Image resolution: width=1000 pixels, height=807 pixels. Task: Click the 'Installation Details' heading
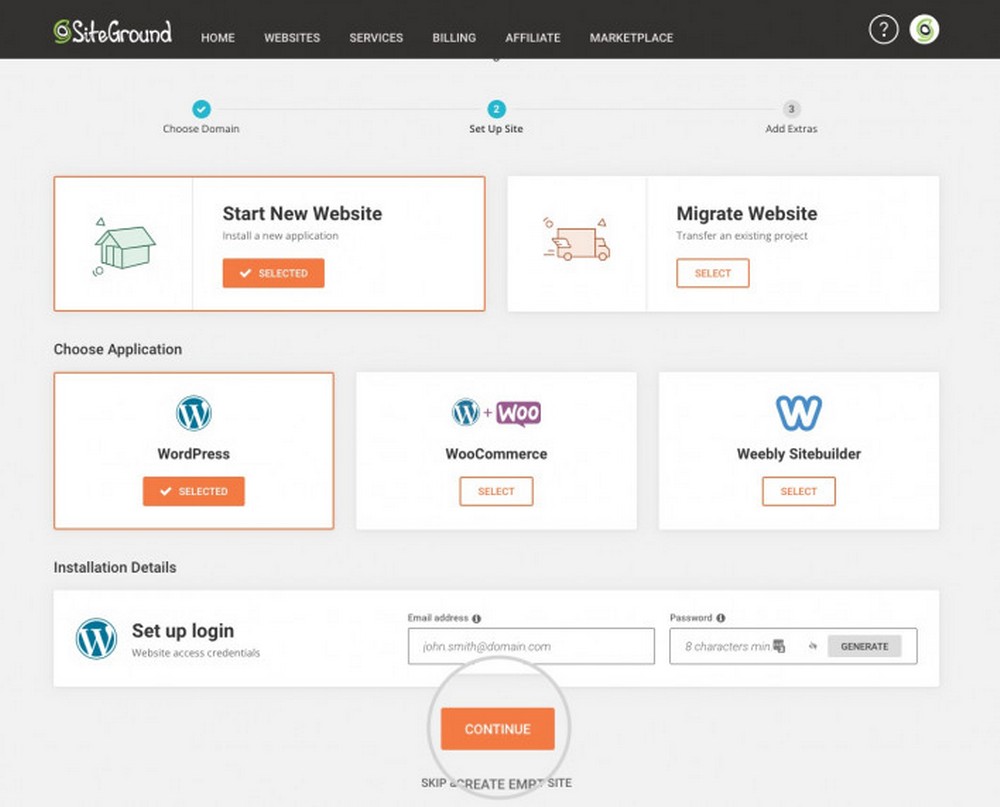point(115,567)
